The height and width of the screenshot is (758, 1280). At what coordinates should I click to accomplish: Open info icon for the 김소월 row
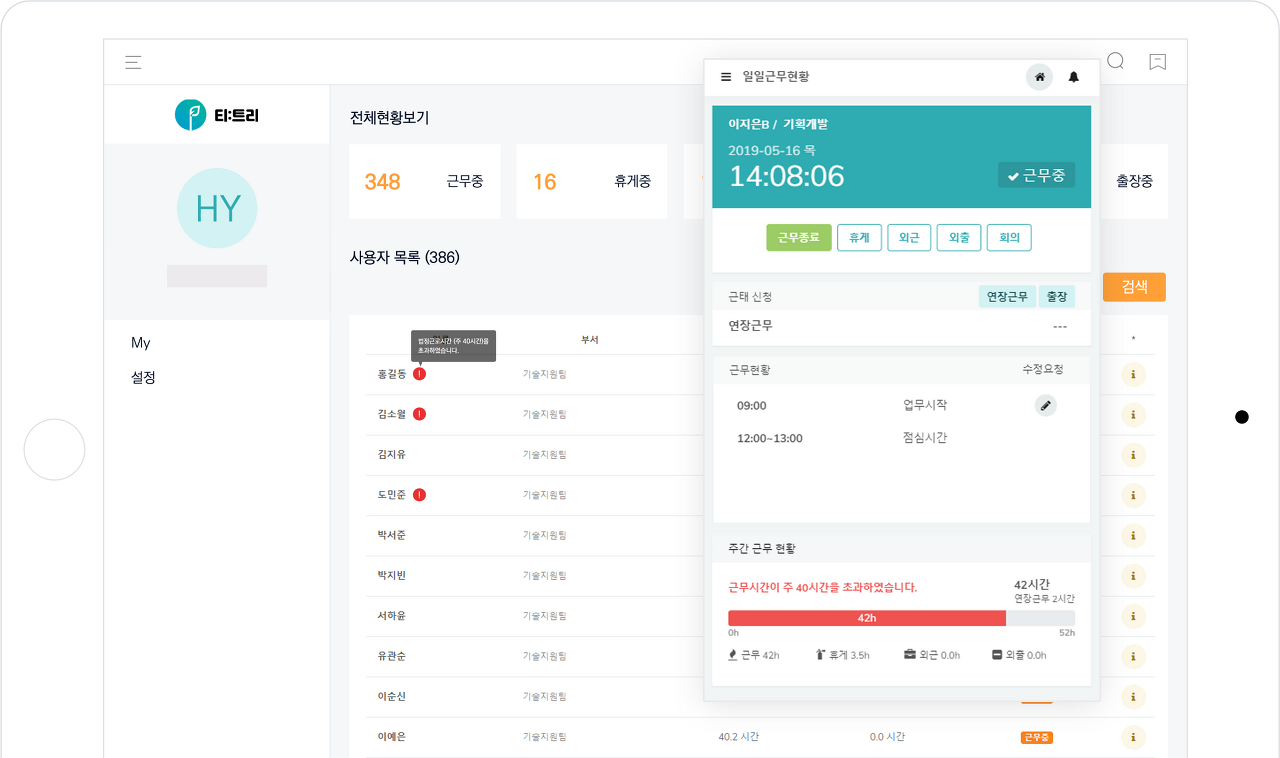point(1133,415)
